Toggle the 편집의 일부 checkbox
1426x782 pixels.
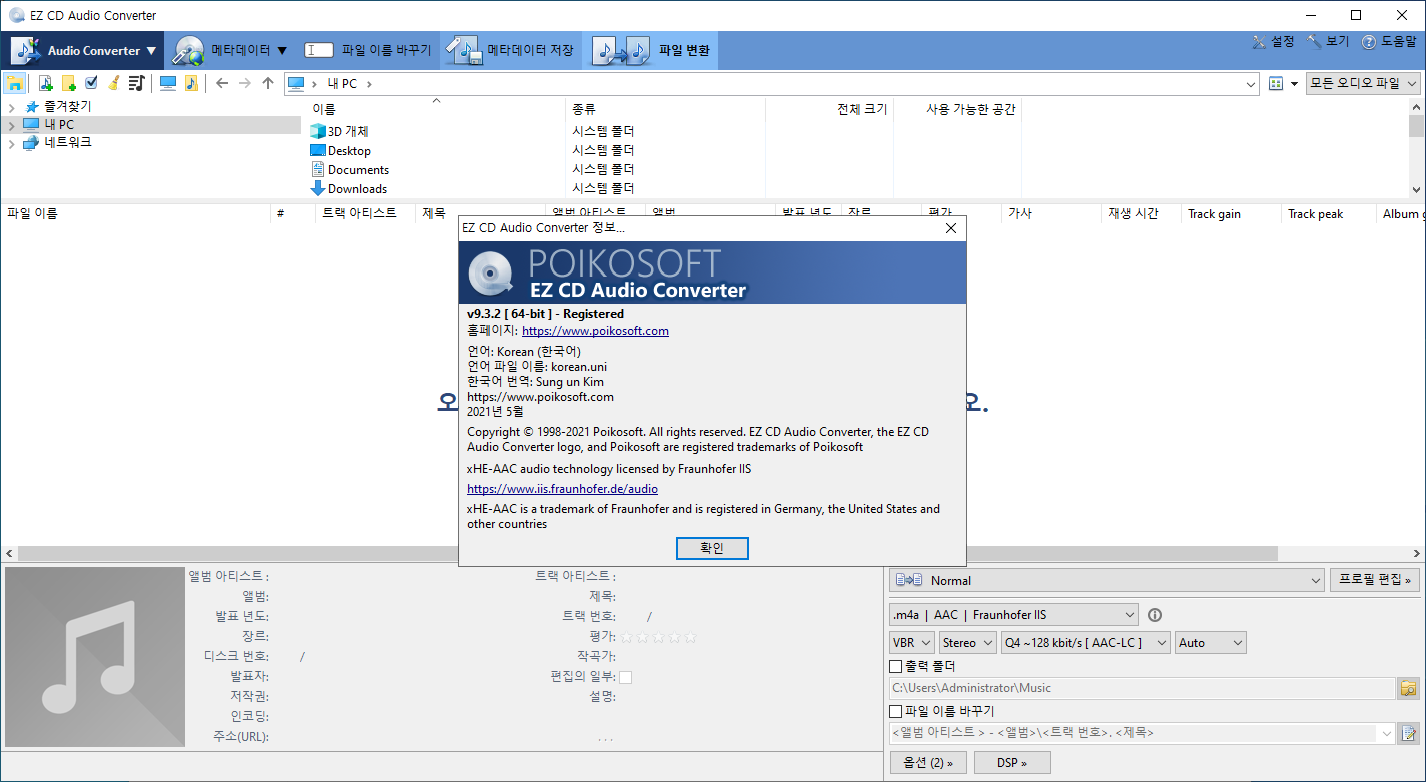625,677
